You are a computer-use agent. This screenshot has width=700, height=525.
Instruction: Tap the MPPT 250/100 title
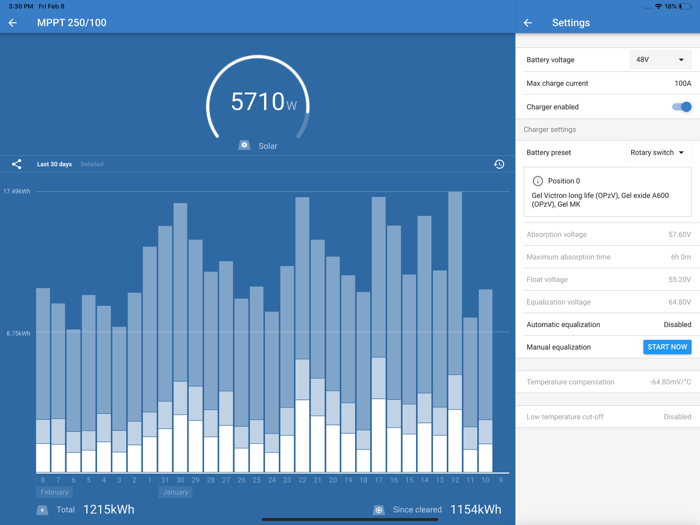(72, 23)
